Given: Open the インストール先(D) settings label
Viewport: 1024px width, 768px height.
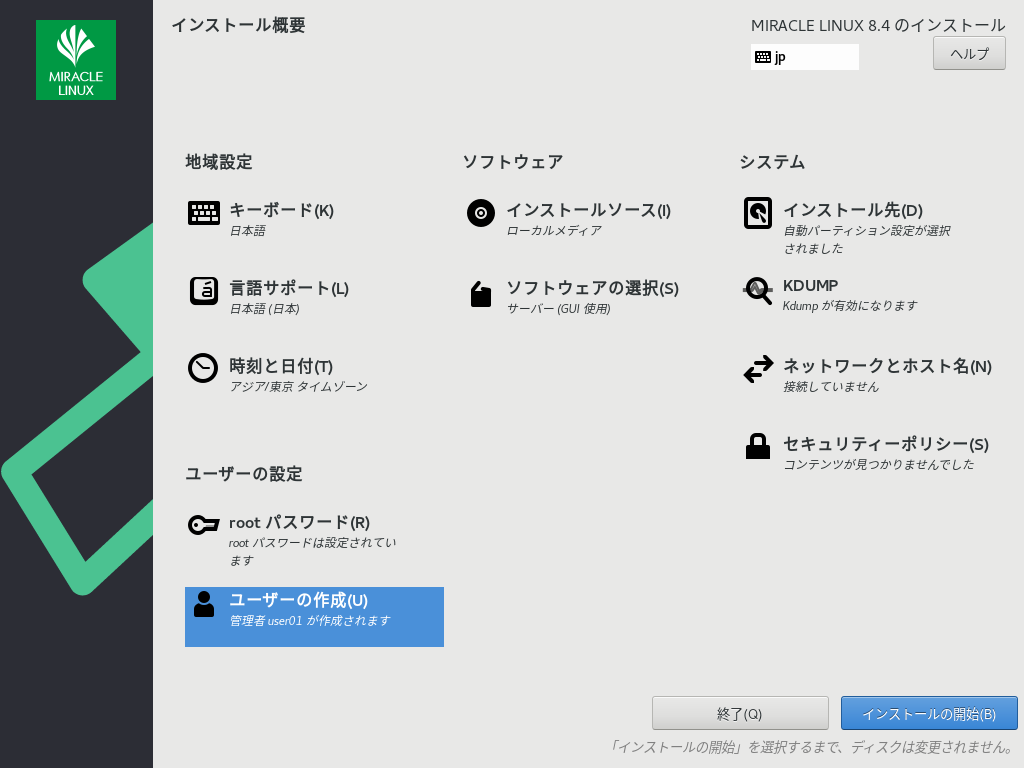Looking at the screenshot, I should click(x=852, y=210).
